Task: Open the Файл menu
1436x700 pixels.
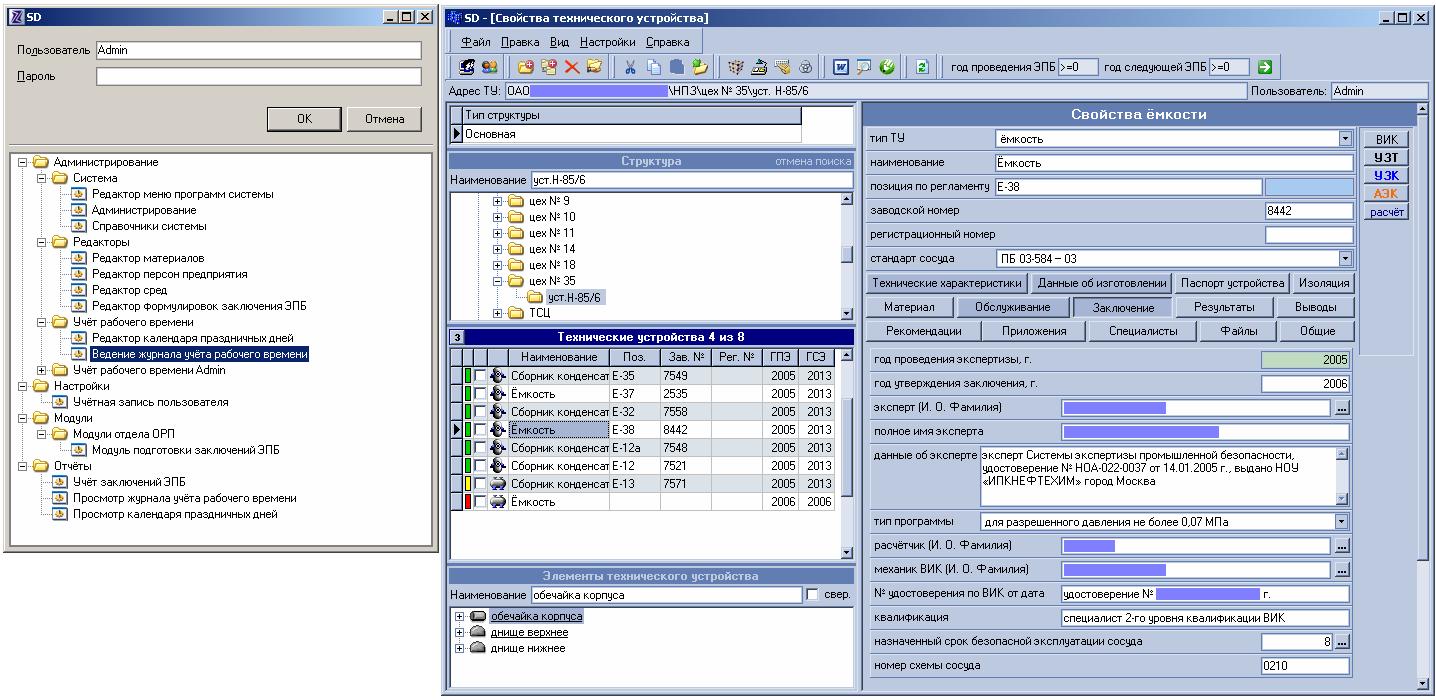Action: pos(476,42)
